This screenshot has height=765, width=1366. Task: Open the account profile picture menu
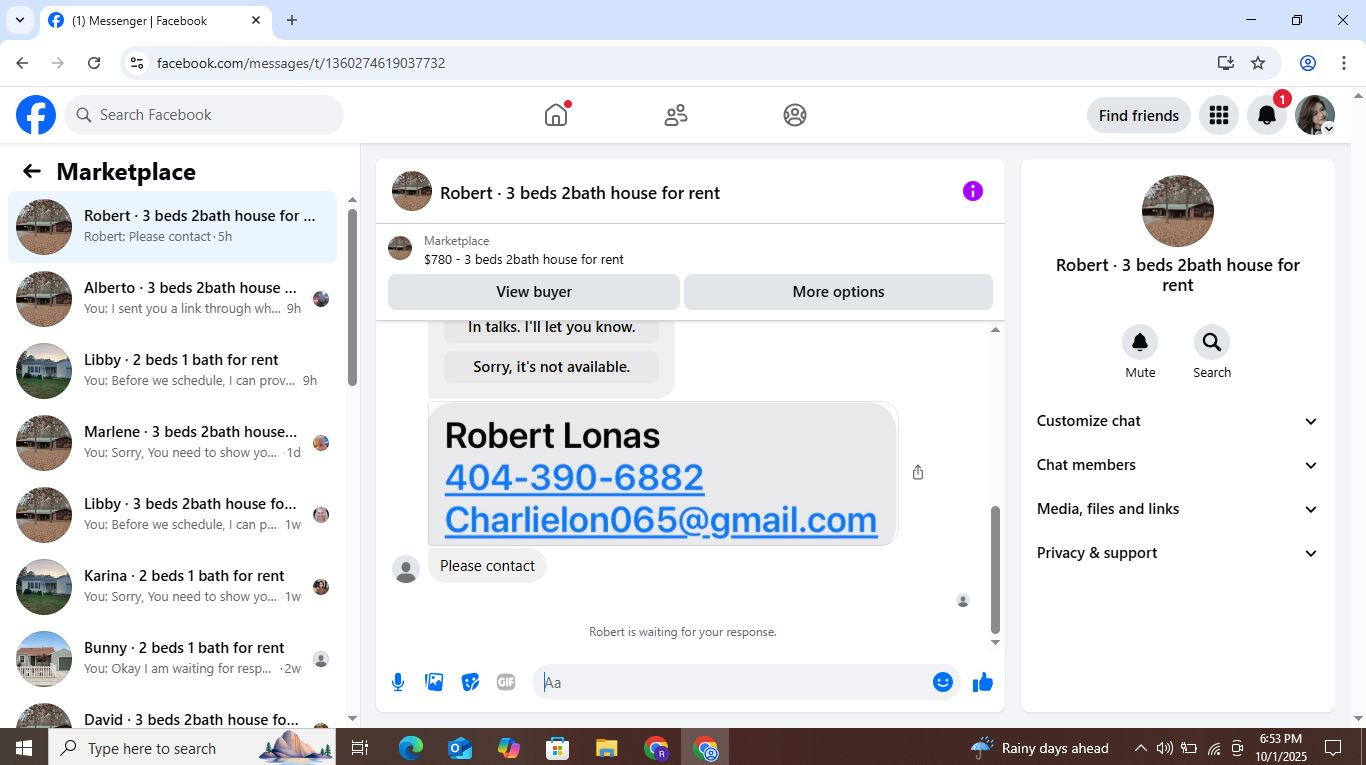(x=1315, y=115)
